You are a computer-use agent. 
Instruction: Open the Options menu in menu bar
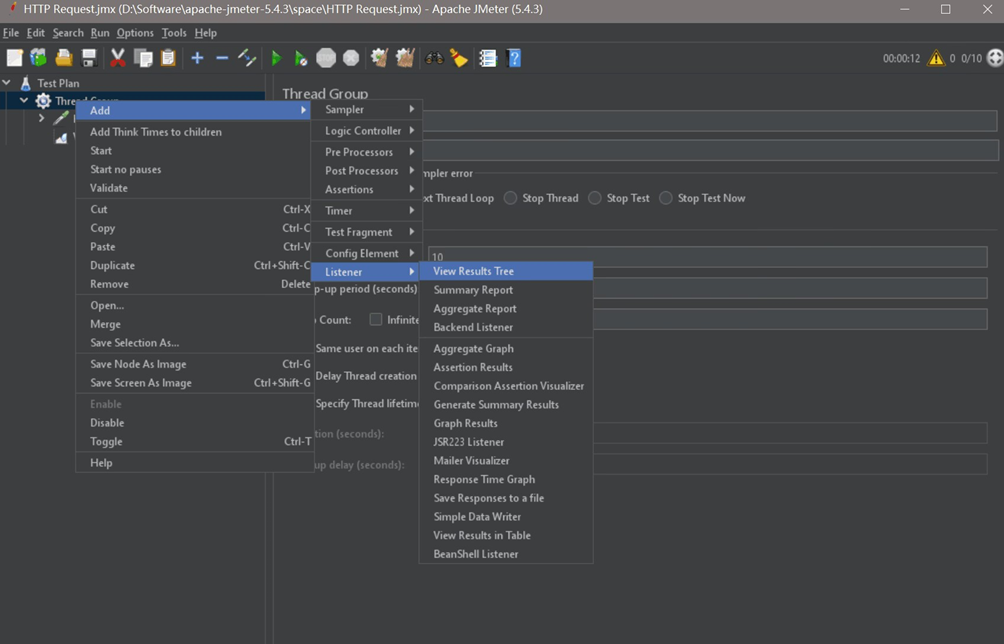(135, 33)
